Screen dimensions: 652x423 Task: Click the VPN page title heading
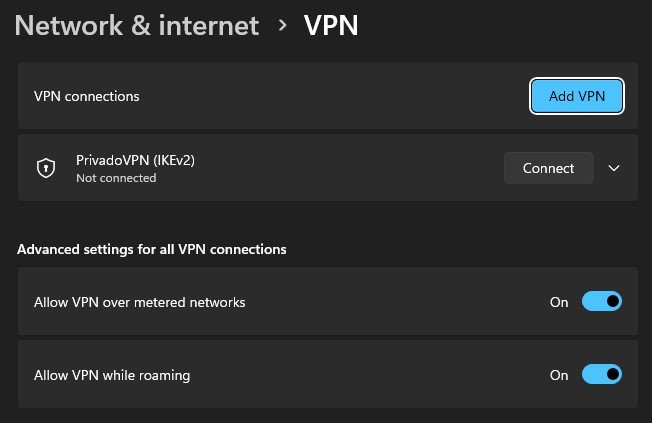click(x=331, y=26)
